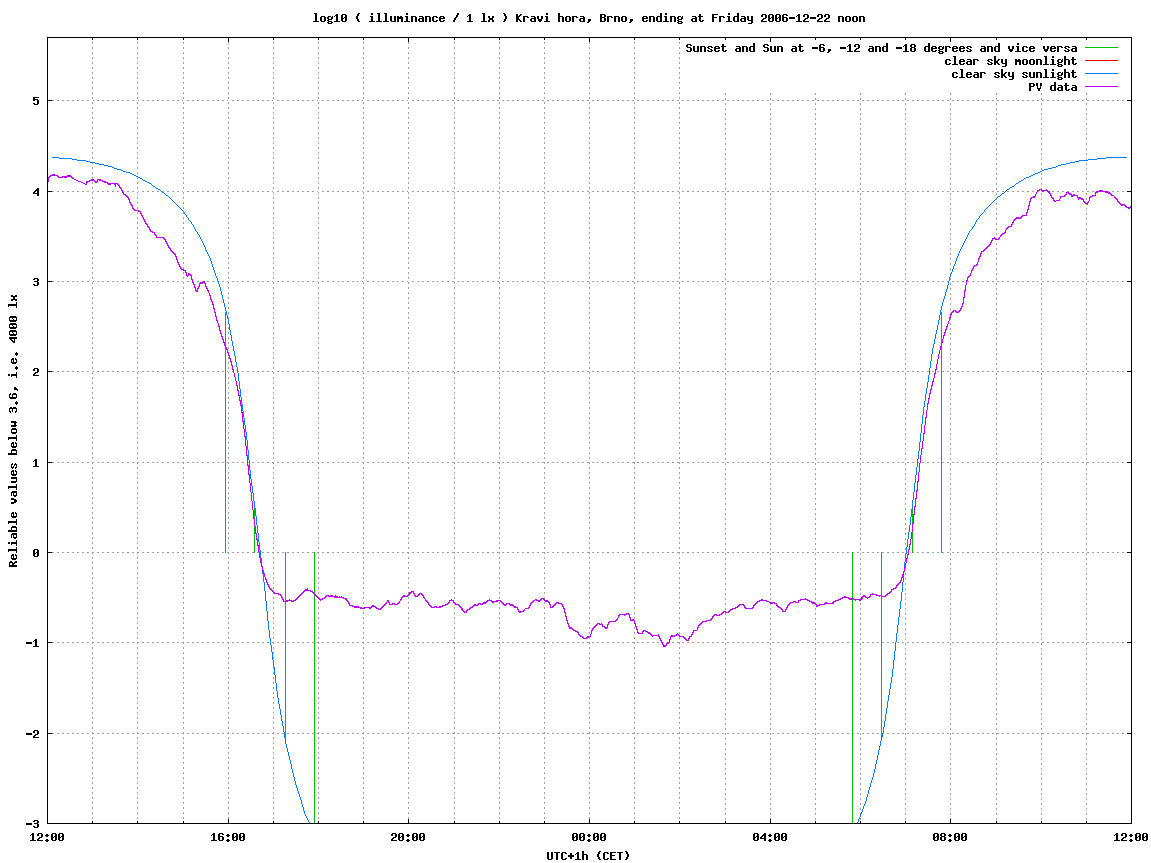Click the y-axis tick label -1
Screen dimensions: 1151x863
click(32, 644)
